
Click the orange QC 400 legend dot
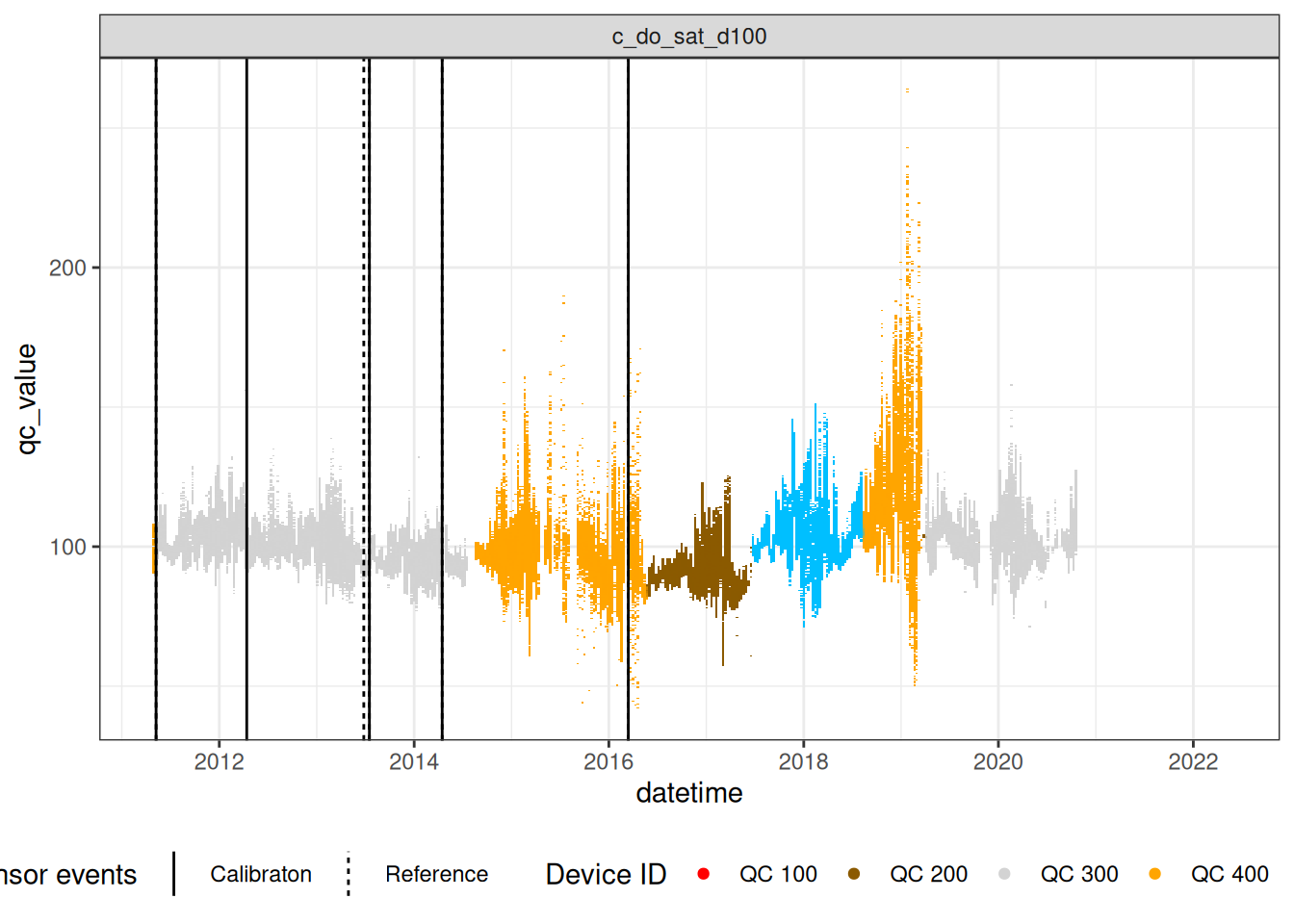coord(1154,874)
